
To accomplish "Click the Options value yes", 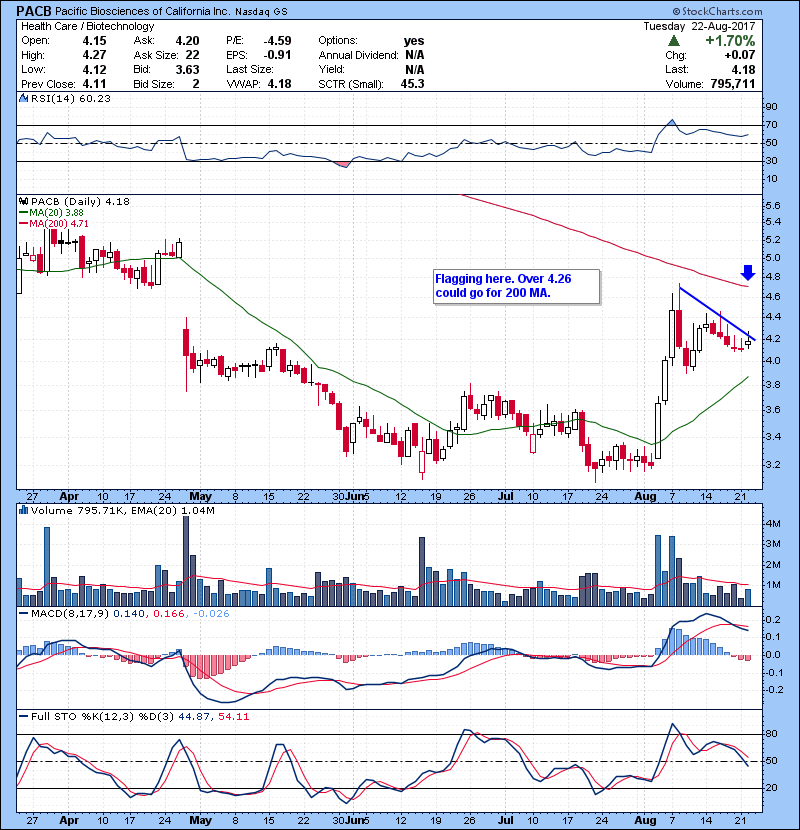I will (414, 41).
